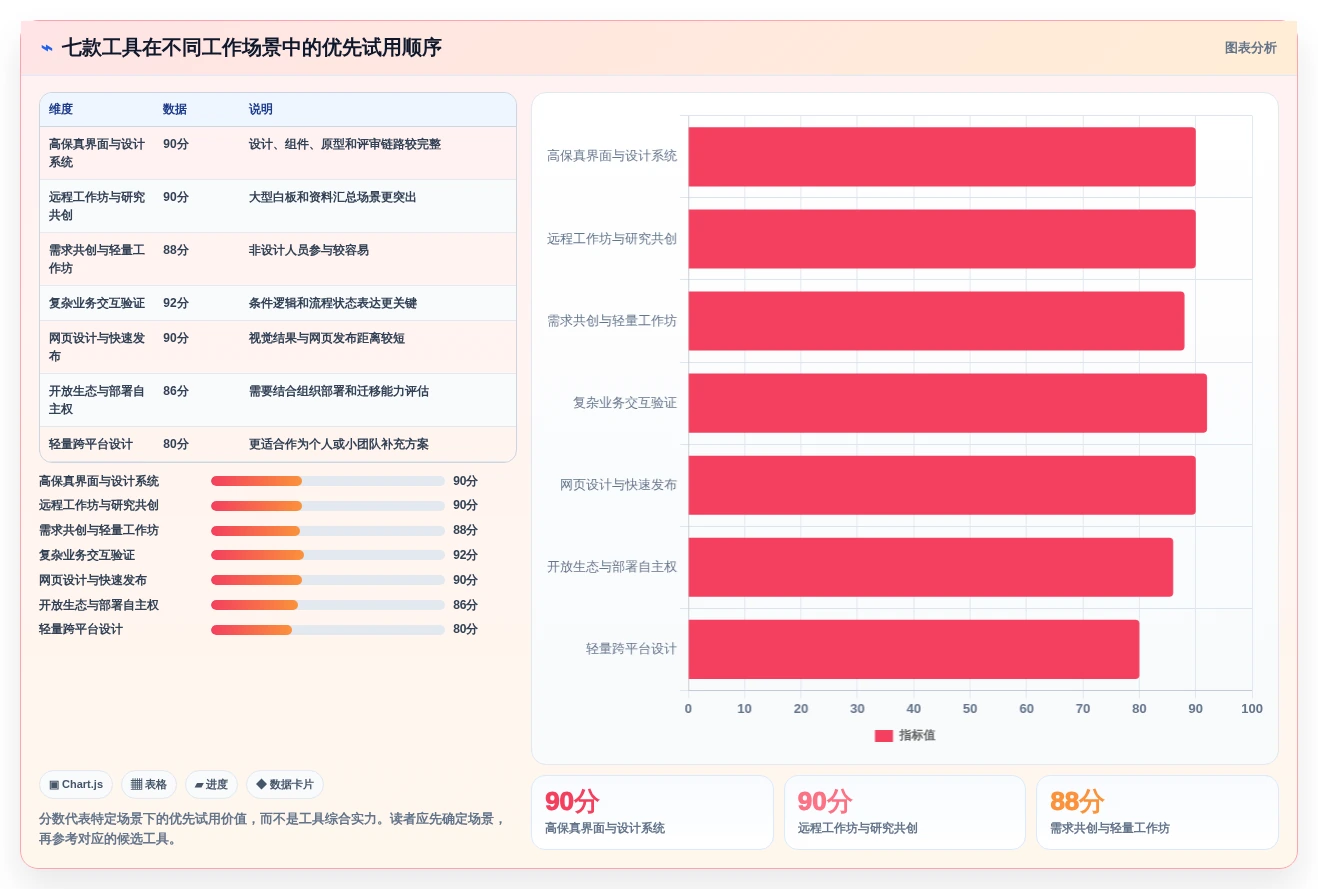The height and width of the screenshot is (889, 1318).
Task: Click the chart bar for 高保真界面与设计系统
Action: pyautogui.click(x=942, y=156)
